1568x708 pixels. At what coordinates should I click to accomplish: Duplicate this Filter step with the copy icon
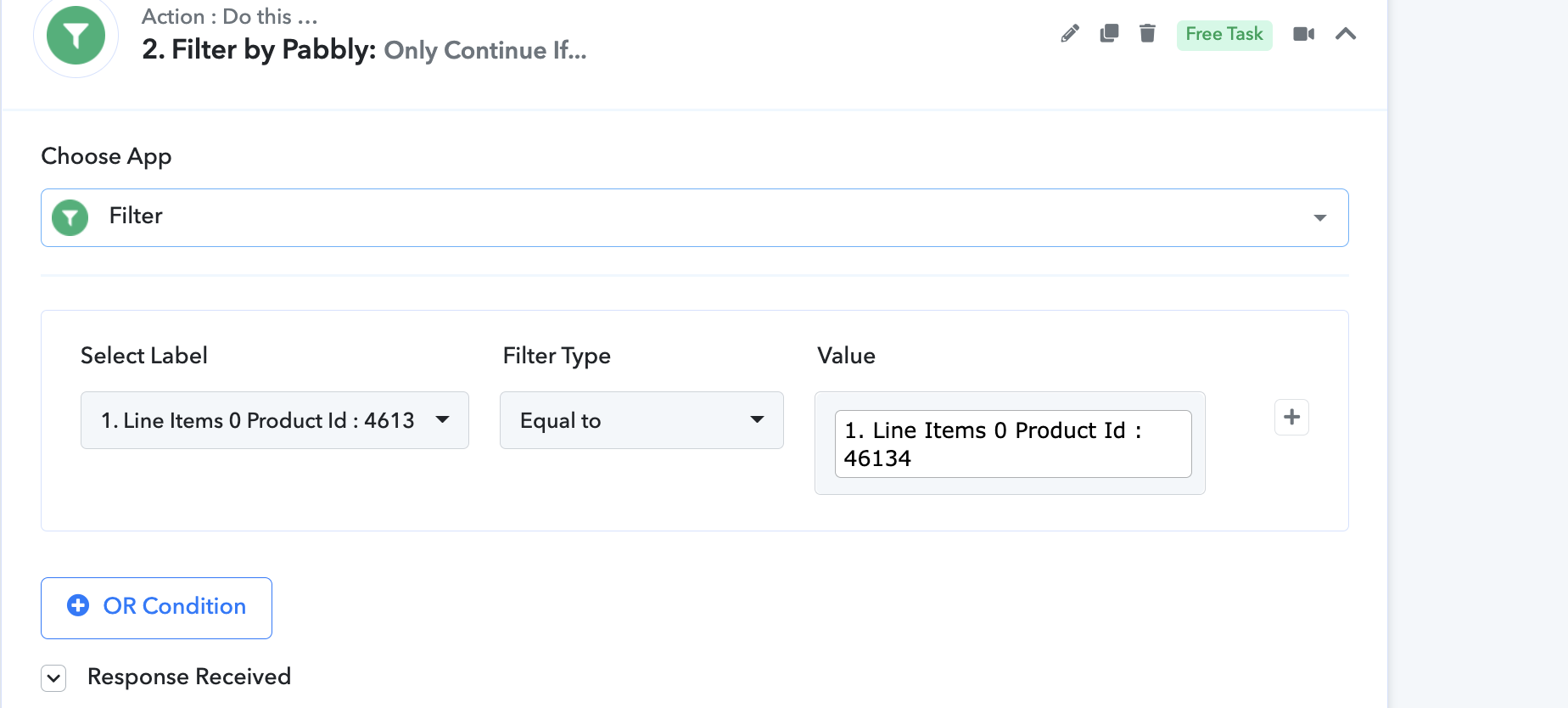coord(1109,33)
